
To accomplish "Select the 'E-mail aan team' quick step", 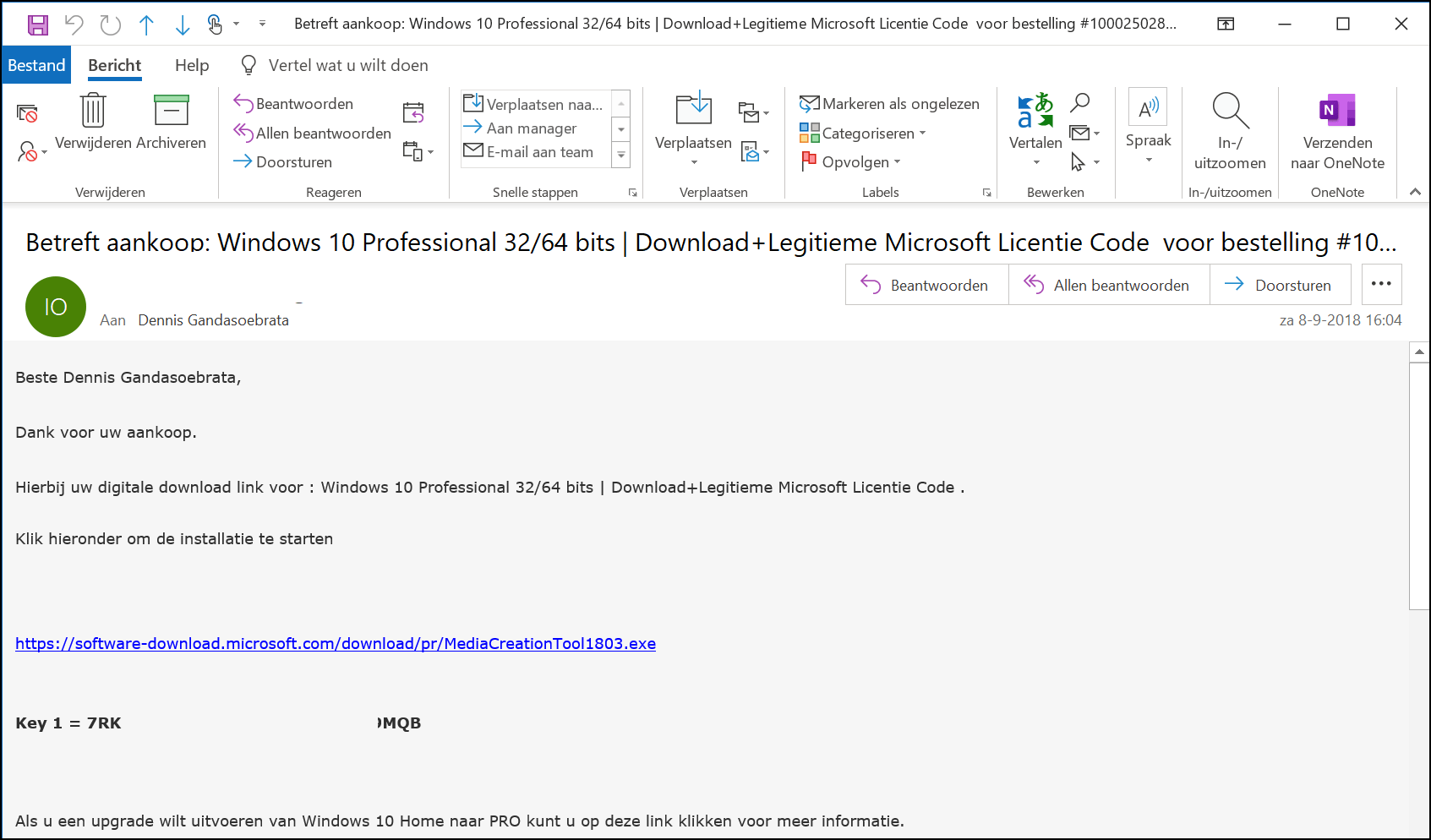I will (529, 151).
